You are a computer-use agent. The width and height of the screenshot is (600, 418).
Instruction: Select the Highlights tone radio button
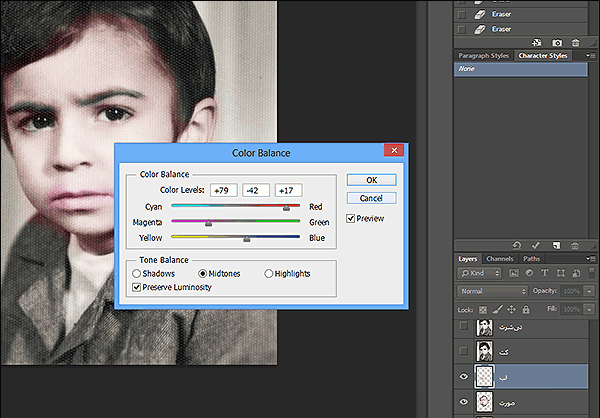click(269, 273)
